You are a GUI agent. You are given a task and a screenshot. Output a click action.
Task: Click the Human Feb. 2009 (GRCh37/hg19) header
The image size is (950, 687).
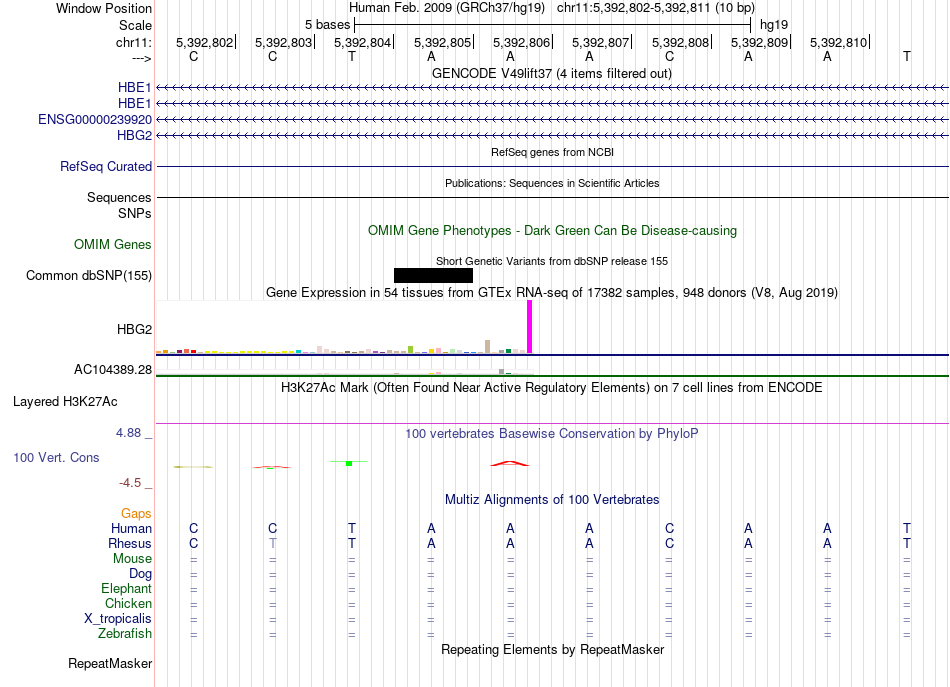[x=447, y=8]
